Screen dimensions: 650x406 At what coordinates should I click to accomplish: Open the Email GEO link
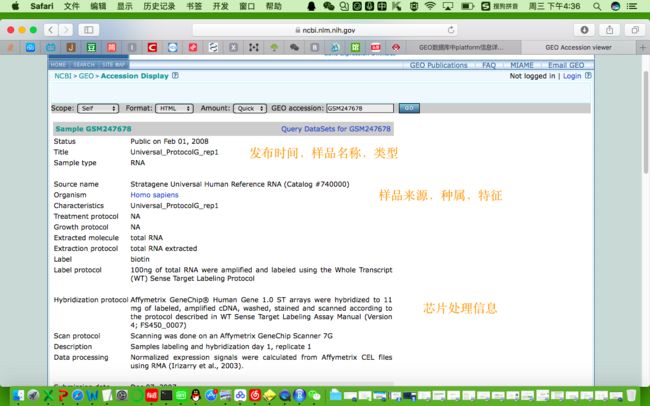tap(566, 65)
